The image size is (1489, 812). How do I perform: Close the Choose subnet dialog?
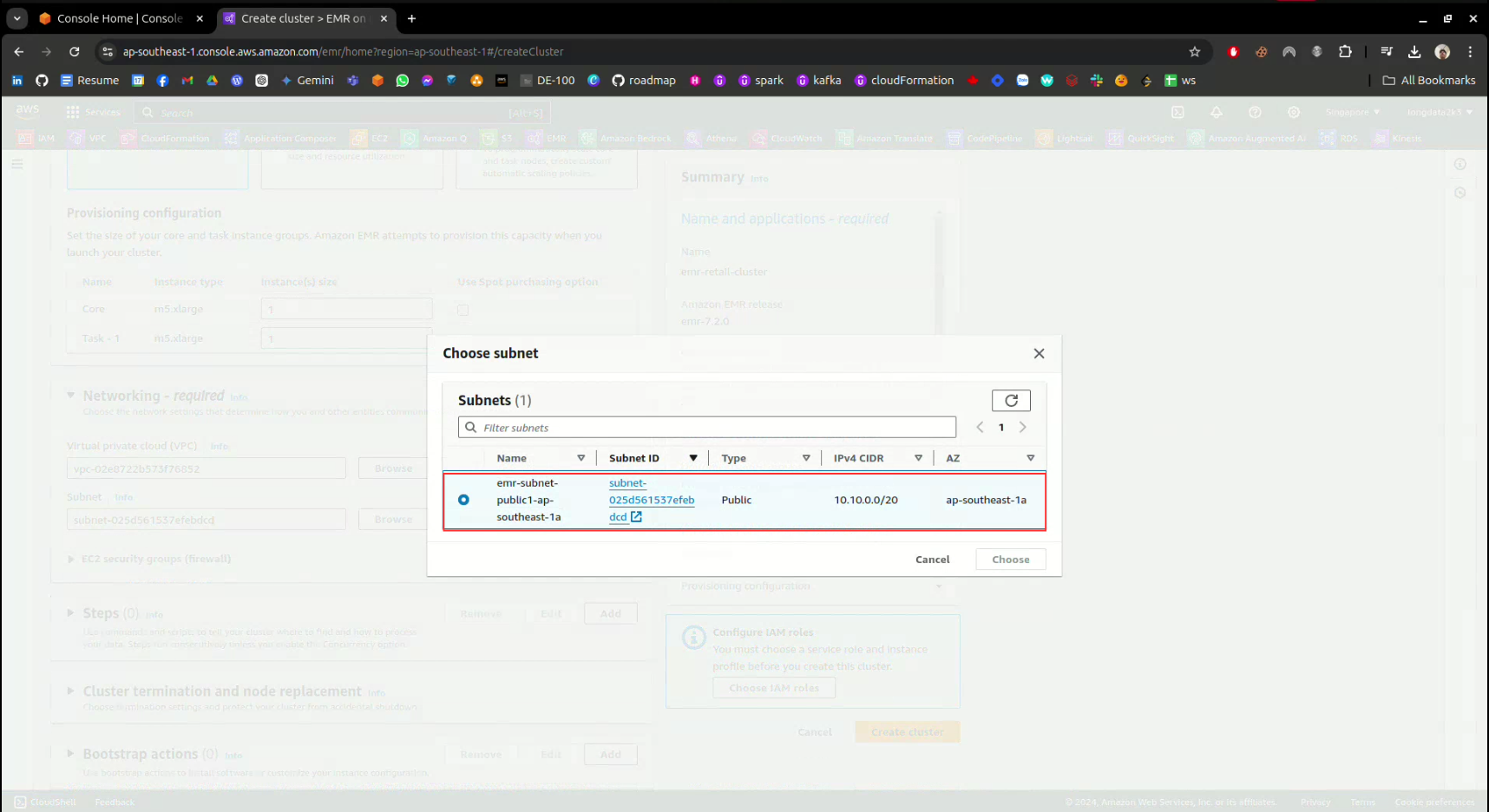pos(1039,354)
